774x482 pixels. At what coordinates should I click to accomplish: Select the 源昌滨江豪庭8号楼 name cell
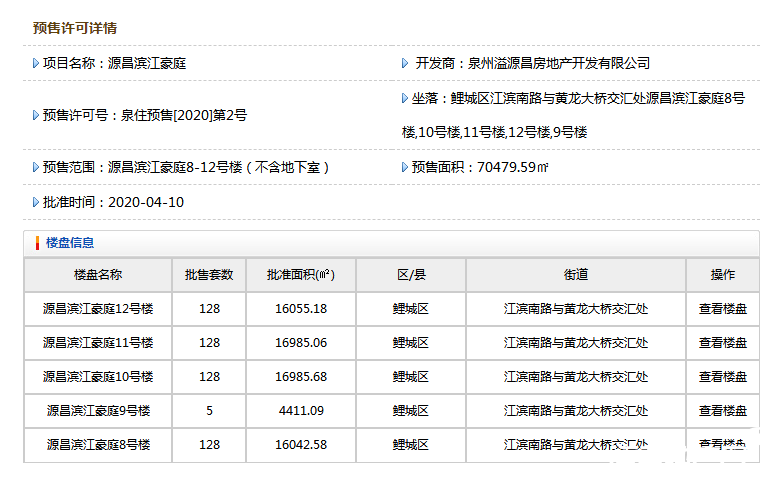pos(98,445)
